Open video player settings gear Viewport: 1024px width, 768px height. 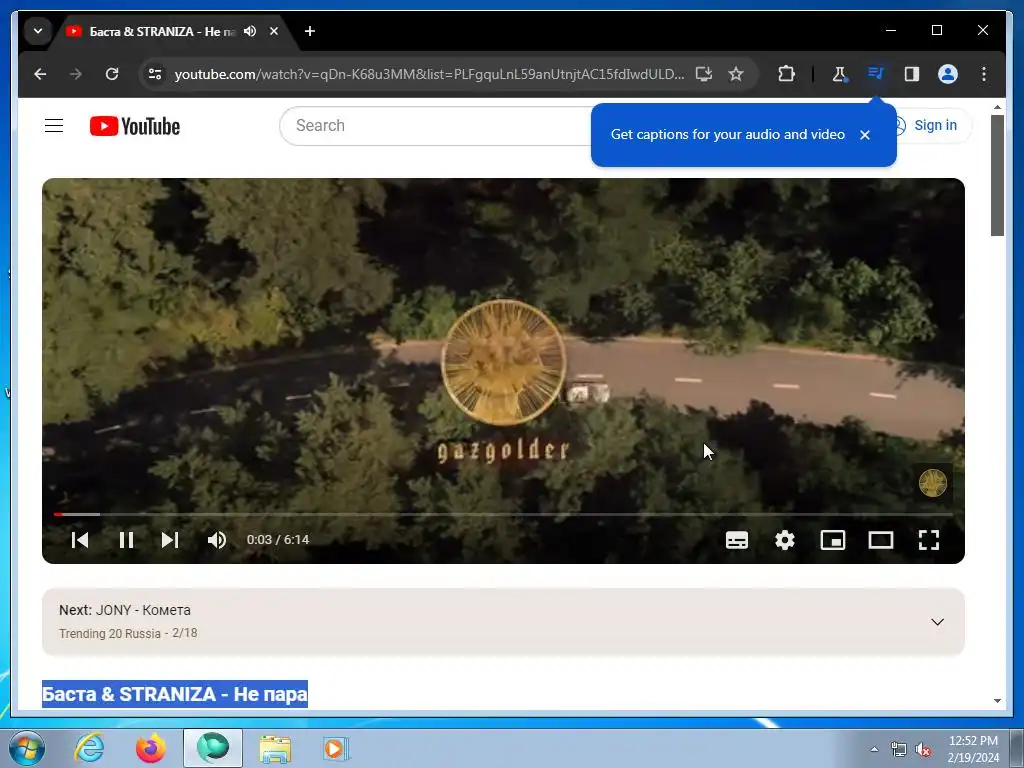pyautogui.click(x=784, y=540)
